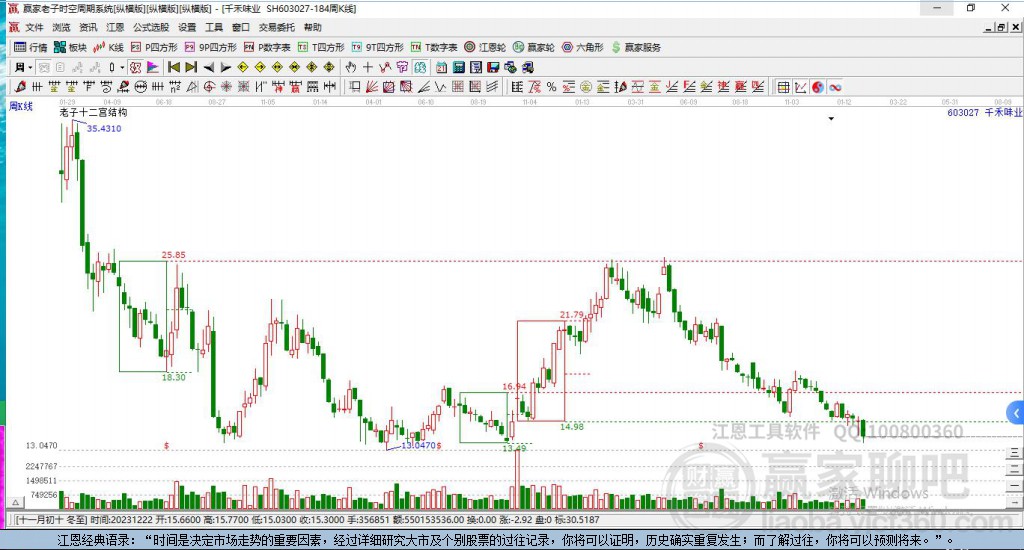Open the 文件 menu
Image resolution: width=1024 pixels, height=550 pixels.
pos(34,27)
